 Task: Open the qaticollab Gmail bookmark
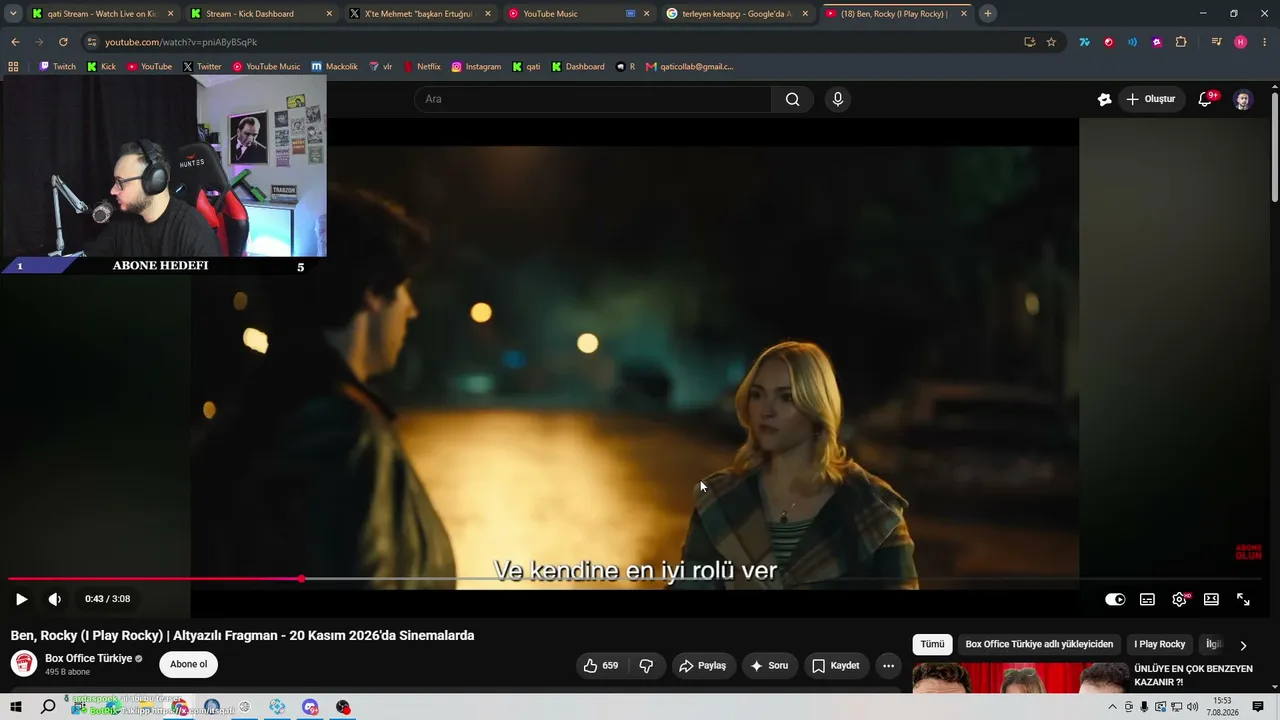pyautogui.click(x=690, y=67)
